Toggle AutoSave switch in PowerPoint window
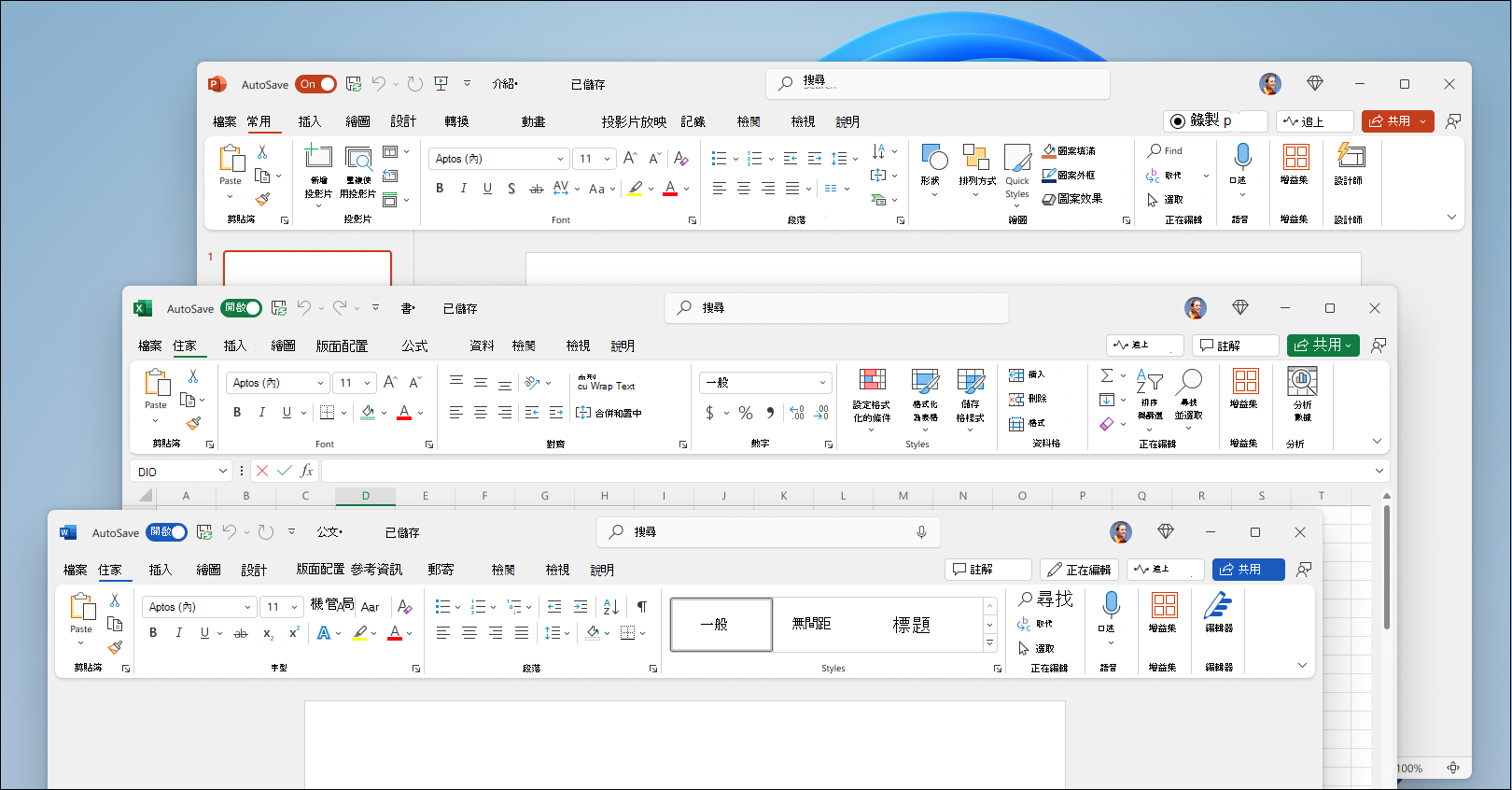The width and height of the screenshot is (1512, 790). point(316,84)
